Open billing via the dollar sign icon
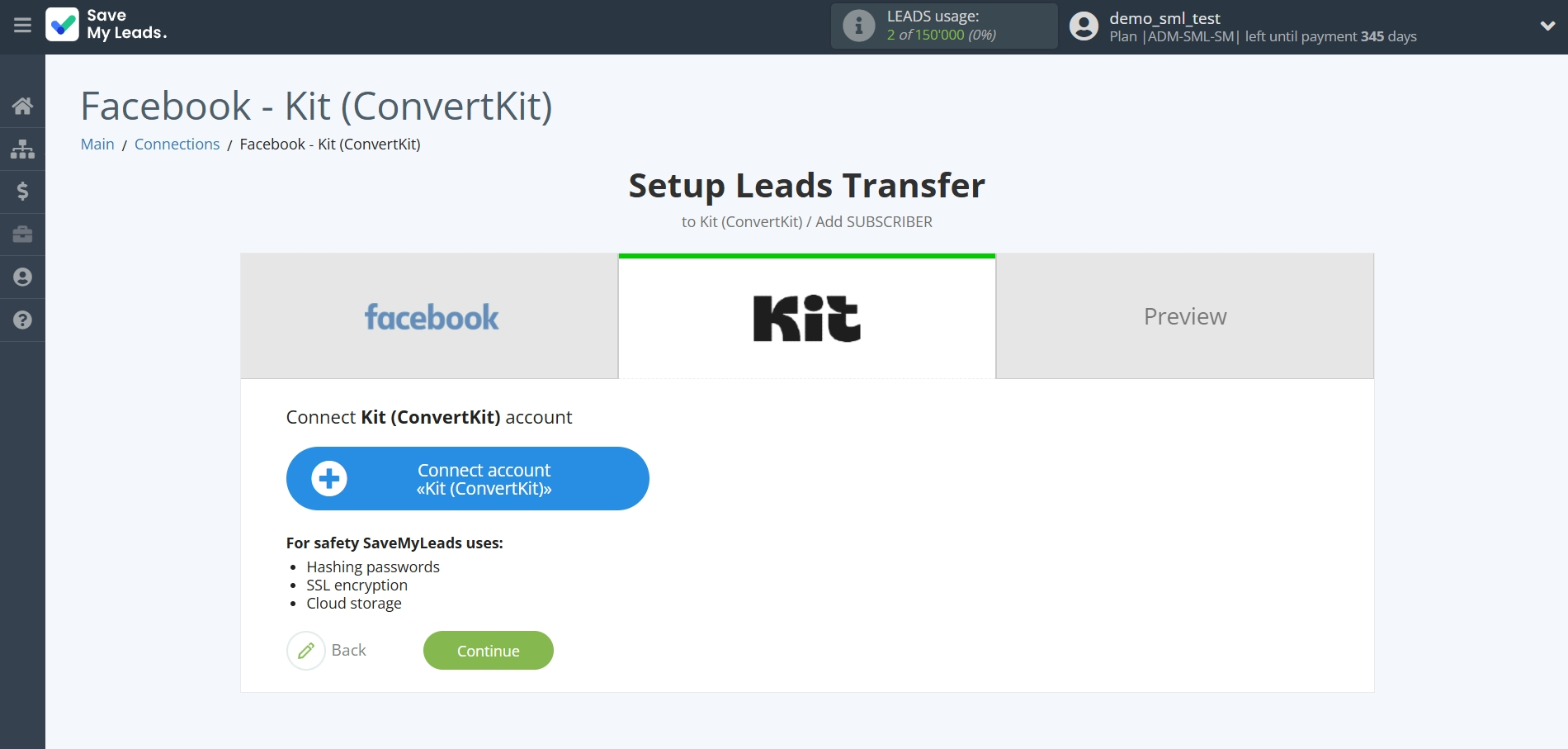This screenshot has height=749, width=1568. coord(22,192)
